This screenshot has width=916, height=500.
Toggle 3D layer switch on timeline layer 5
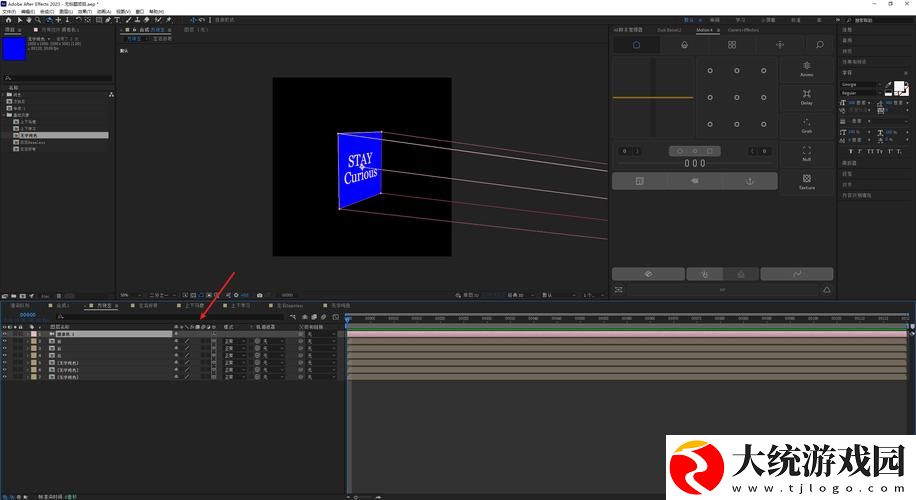click(x=214, y=363)
